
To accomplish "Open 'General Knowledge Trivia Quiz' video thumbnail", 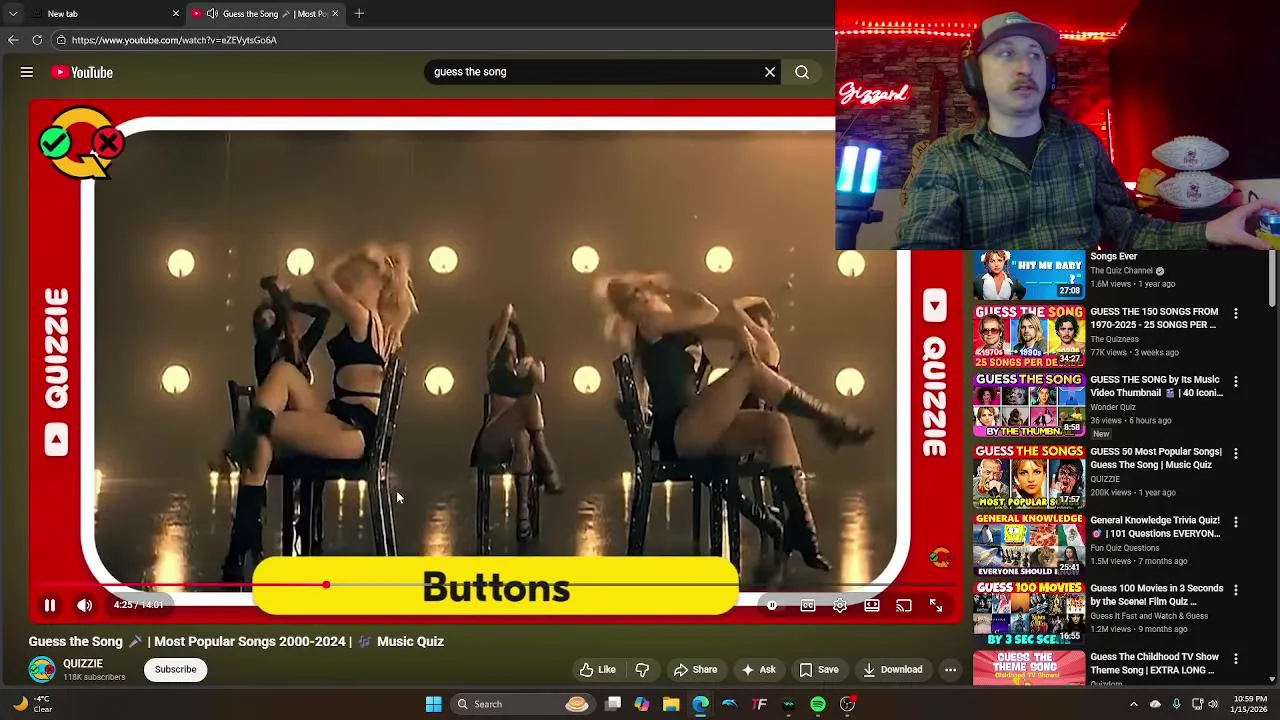I will tap(1029, 545).
